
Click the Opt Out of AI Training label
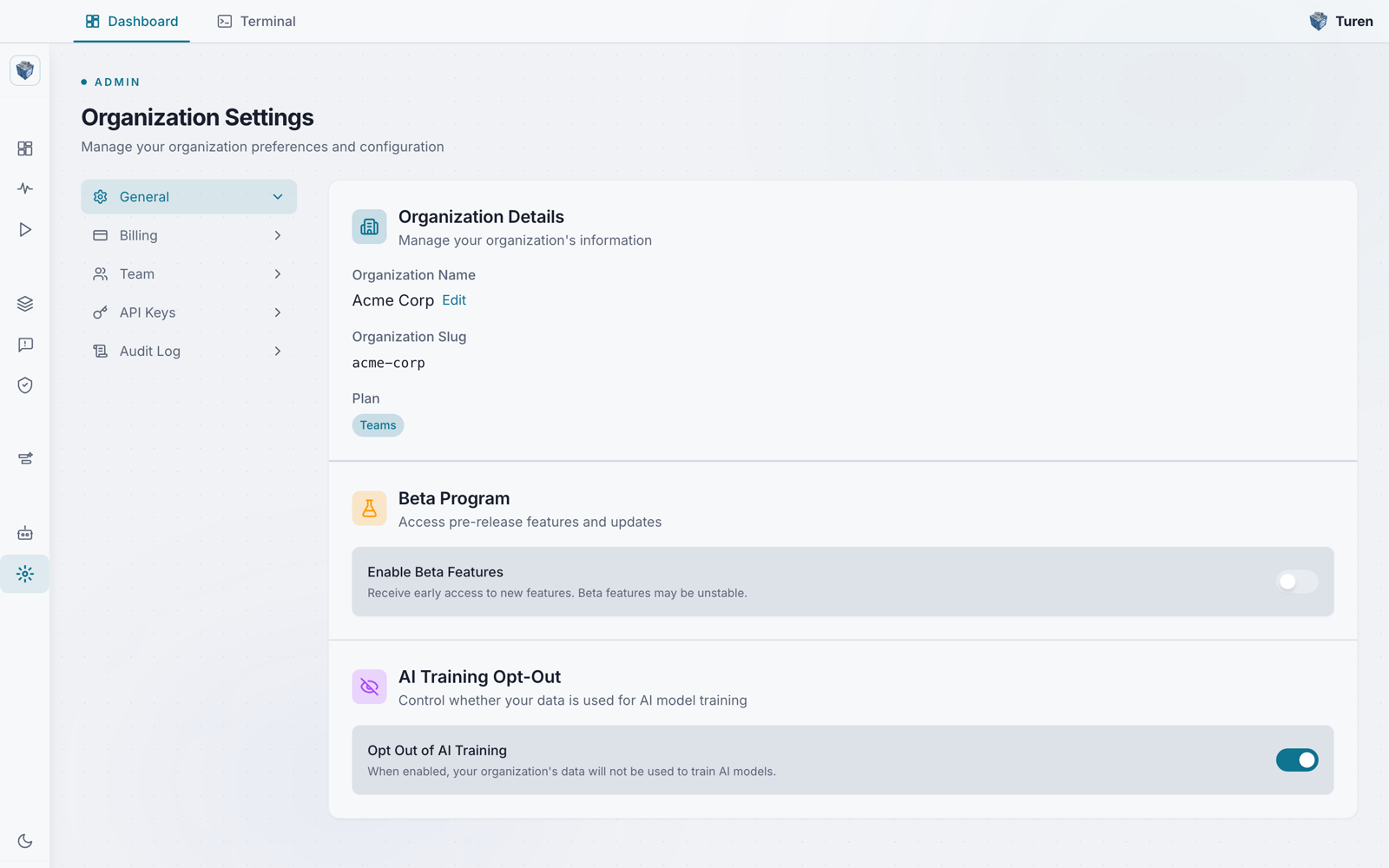437,750
